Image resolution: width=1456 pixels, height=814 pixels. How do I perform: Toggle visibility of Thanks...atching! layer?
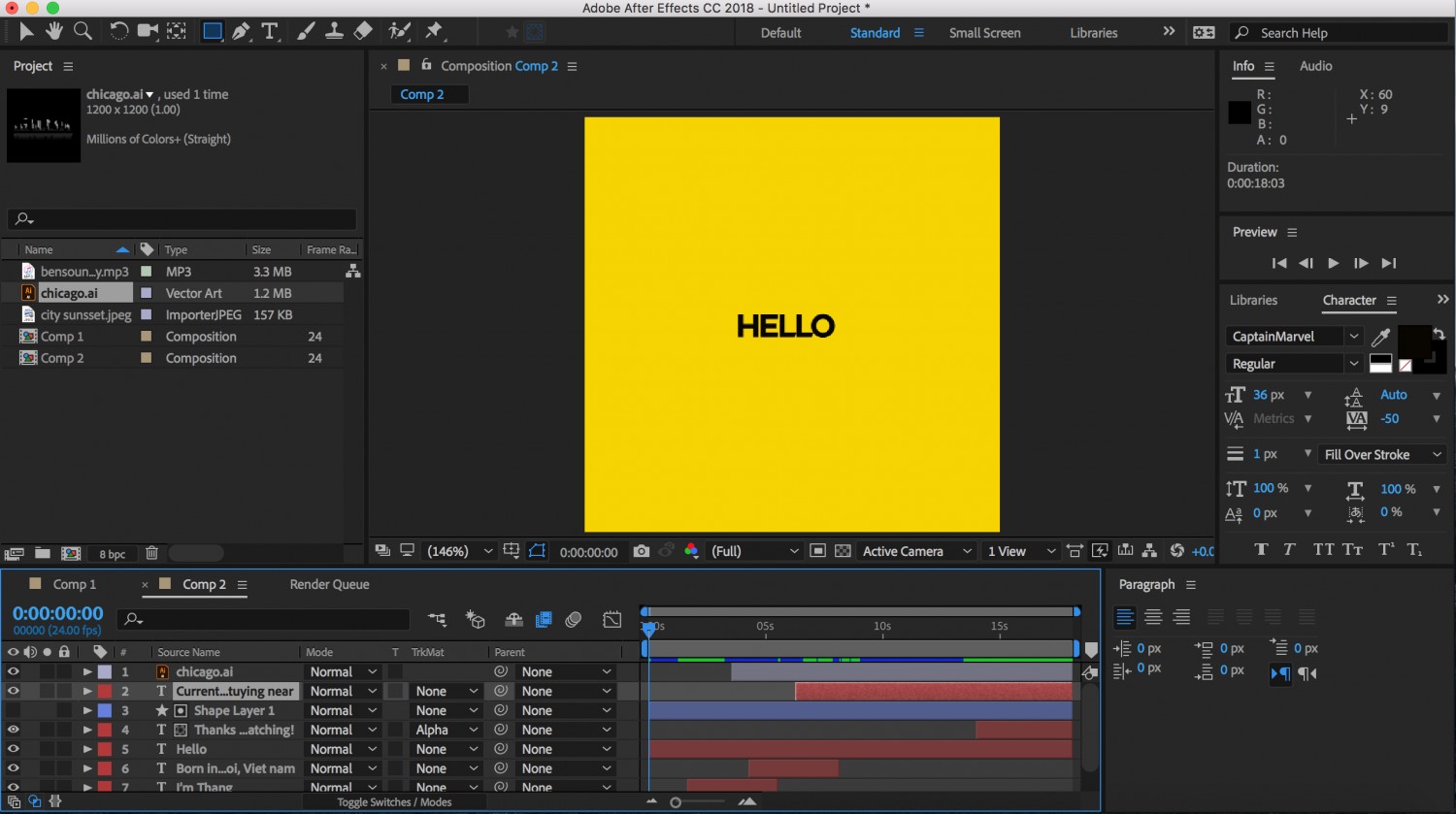coord(14,730)
